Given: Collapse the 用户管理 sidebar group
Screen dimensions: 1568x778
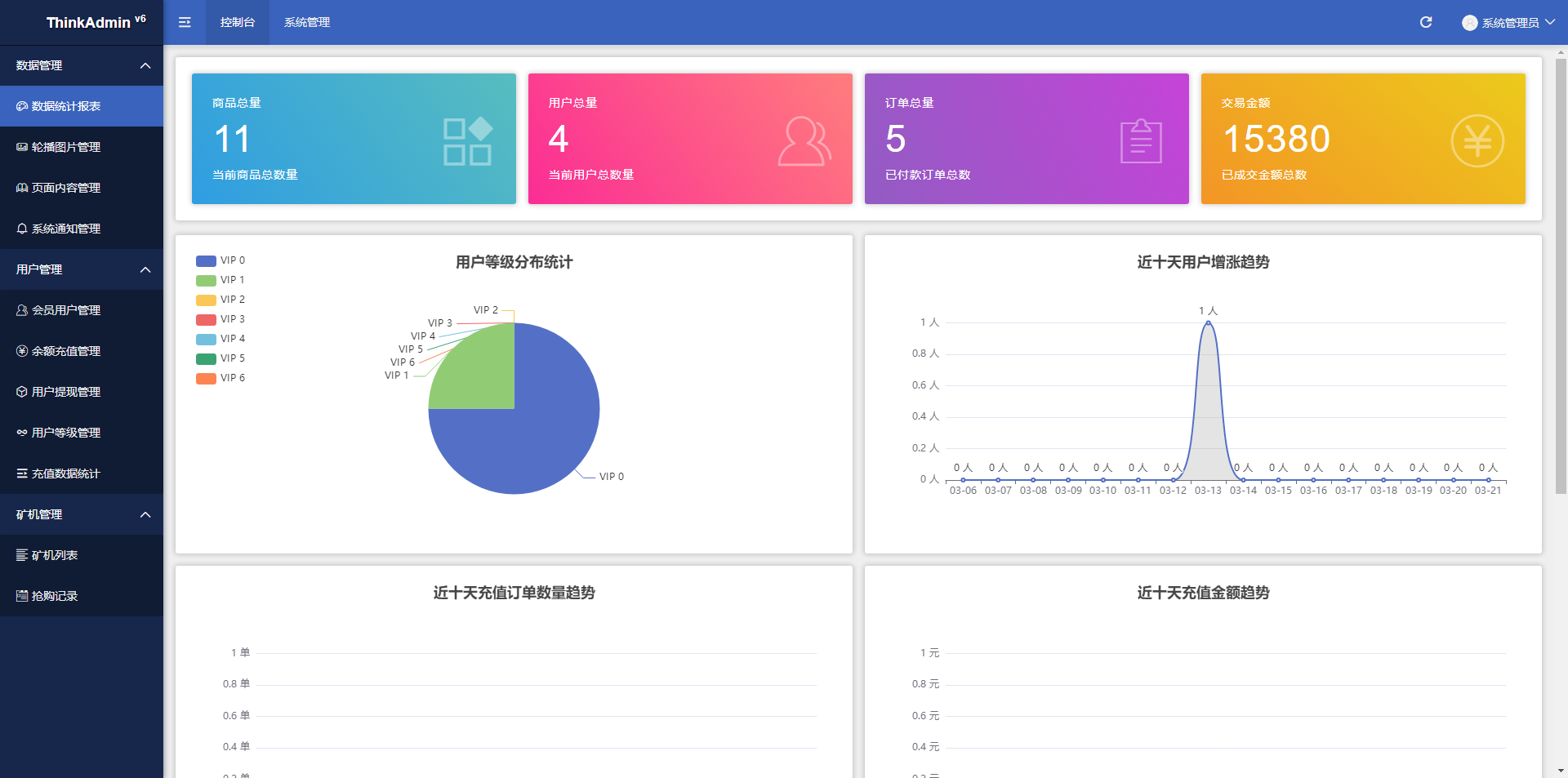Looking at the screenshot, I should click(82, 269).
